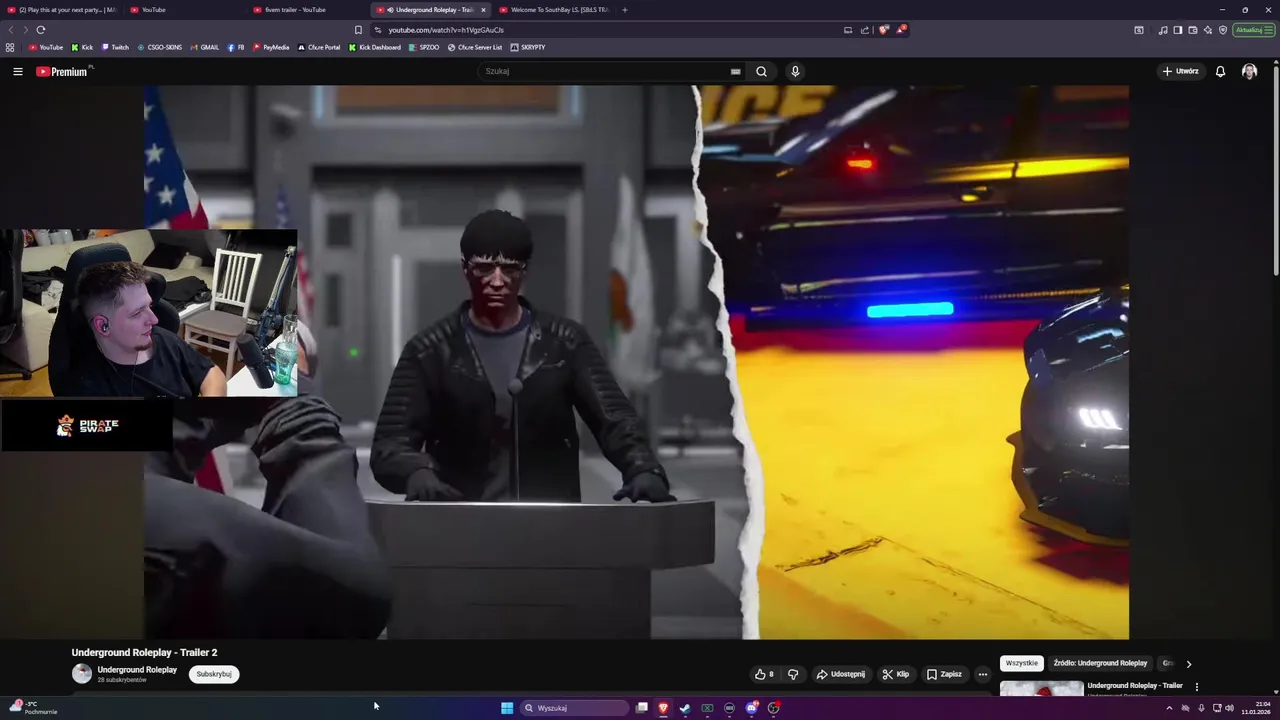Switch to 'fivem trailer - YouTube' tab

coord(308,10)
